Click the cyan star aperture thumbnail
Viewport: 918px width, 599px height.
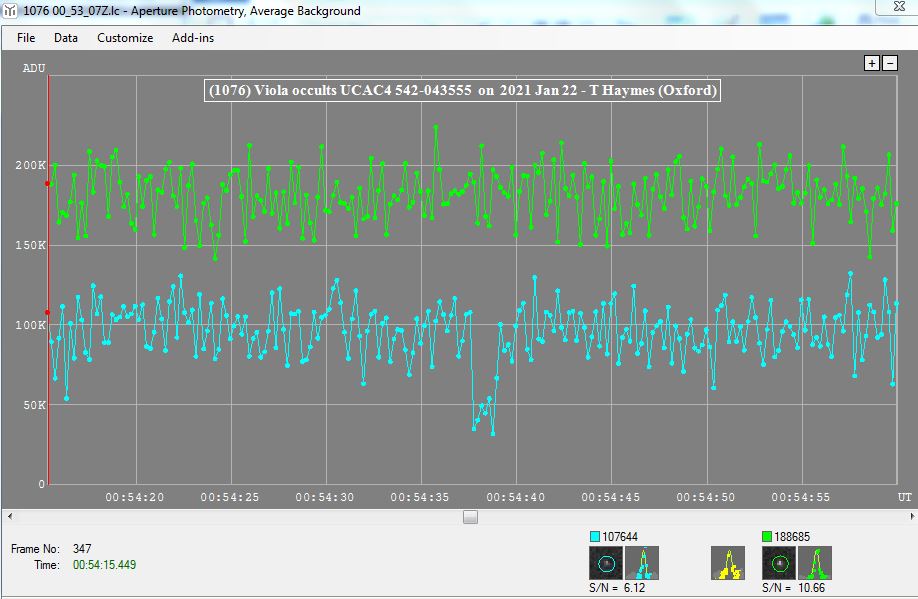605,564
